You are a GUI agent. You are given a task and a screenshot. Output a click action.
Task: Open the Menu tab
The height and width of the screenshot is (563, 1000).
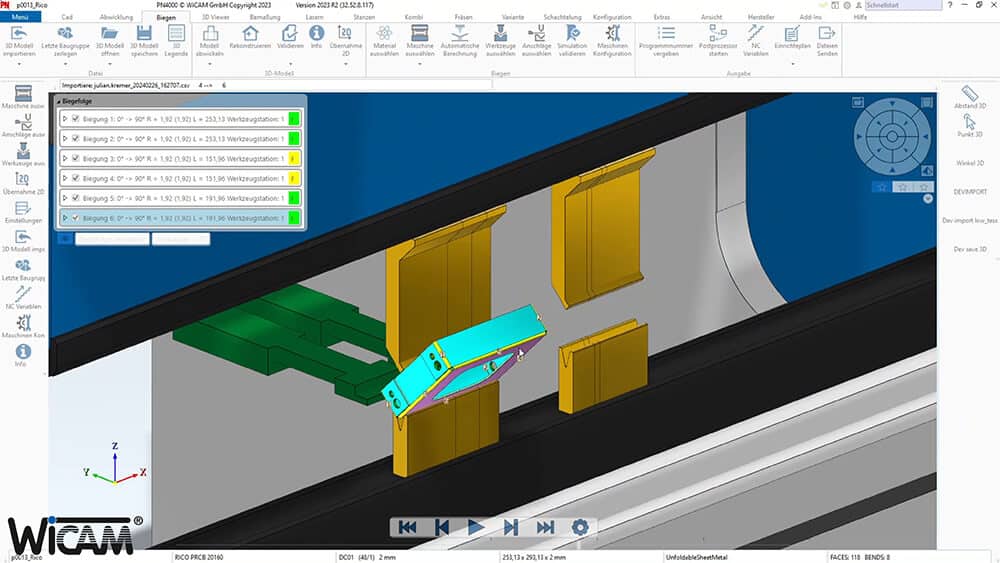tap(20, 17)
